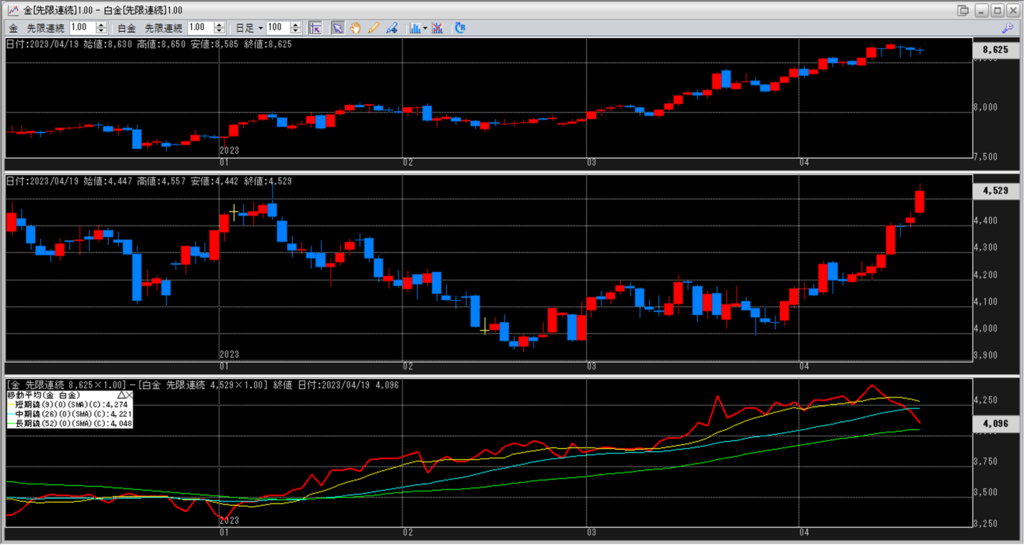Toggle the crosshair cursor display button
The height and width of the screenshot is (545, 1024).
[315, 27]
